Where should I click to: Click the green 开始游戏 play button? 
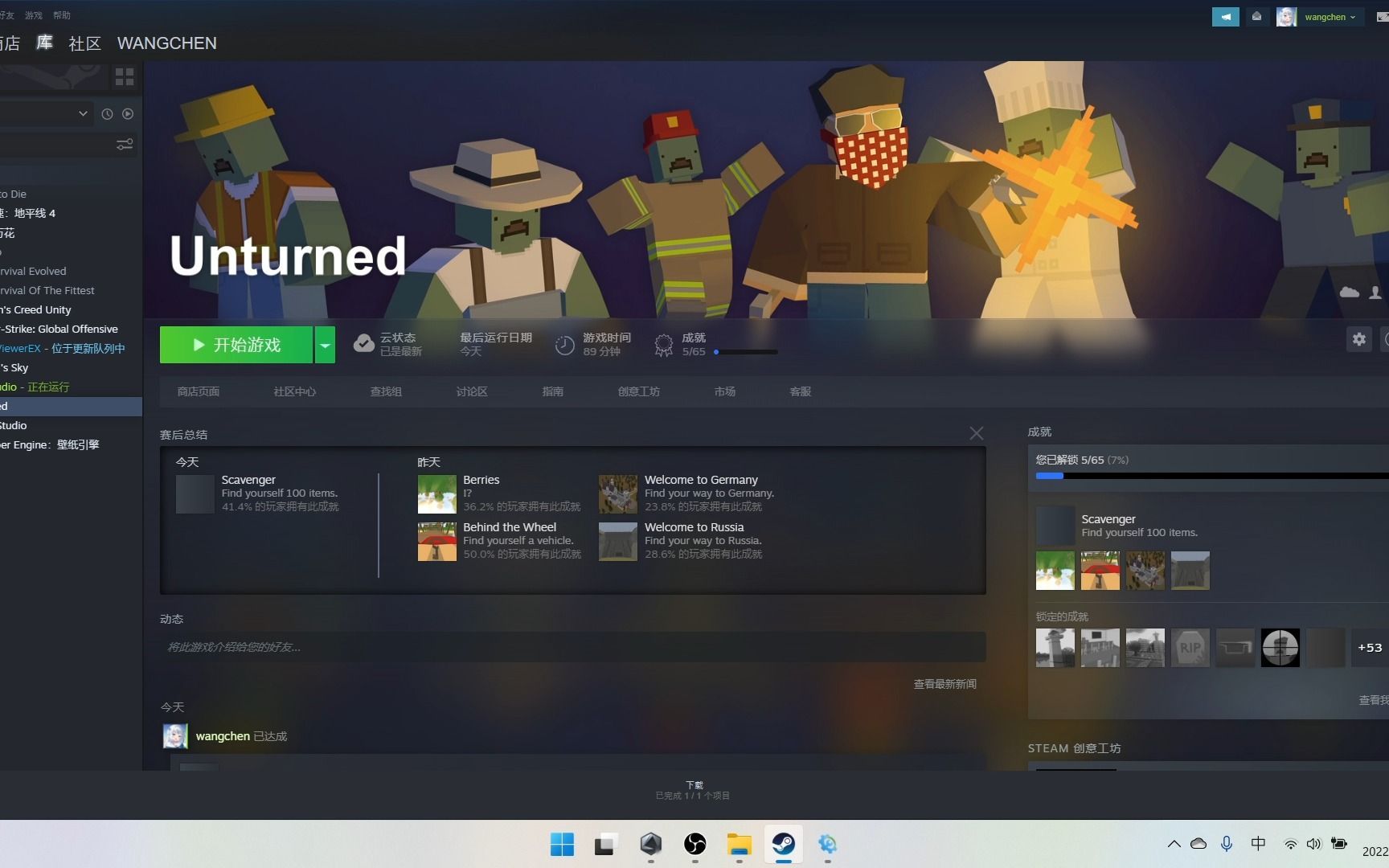point(236,345)
